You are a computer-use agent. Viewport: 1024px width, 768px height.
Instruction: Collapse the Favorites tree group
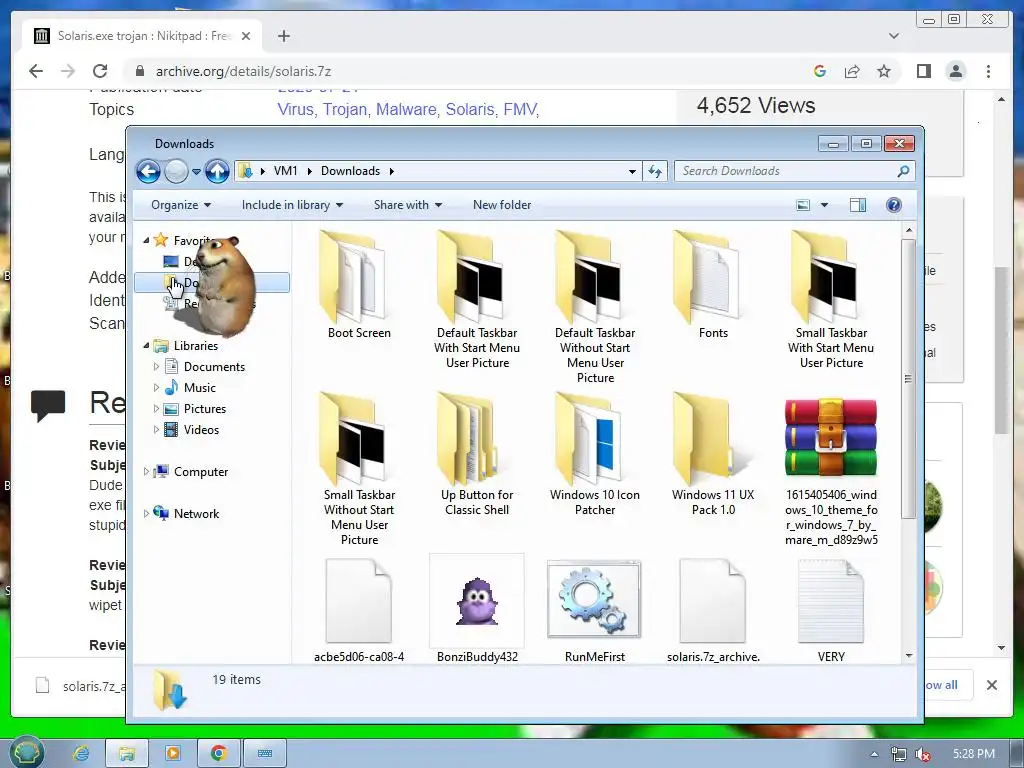tap(146, 240)
